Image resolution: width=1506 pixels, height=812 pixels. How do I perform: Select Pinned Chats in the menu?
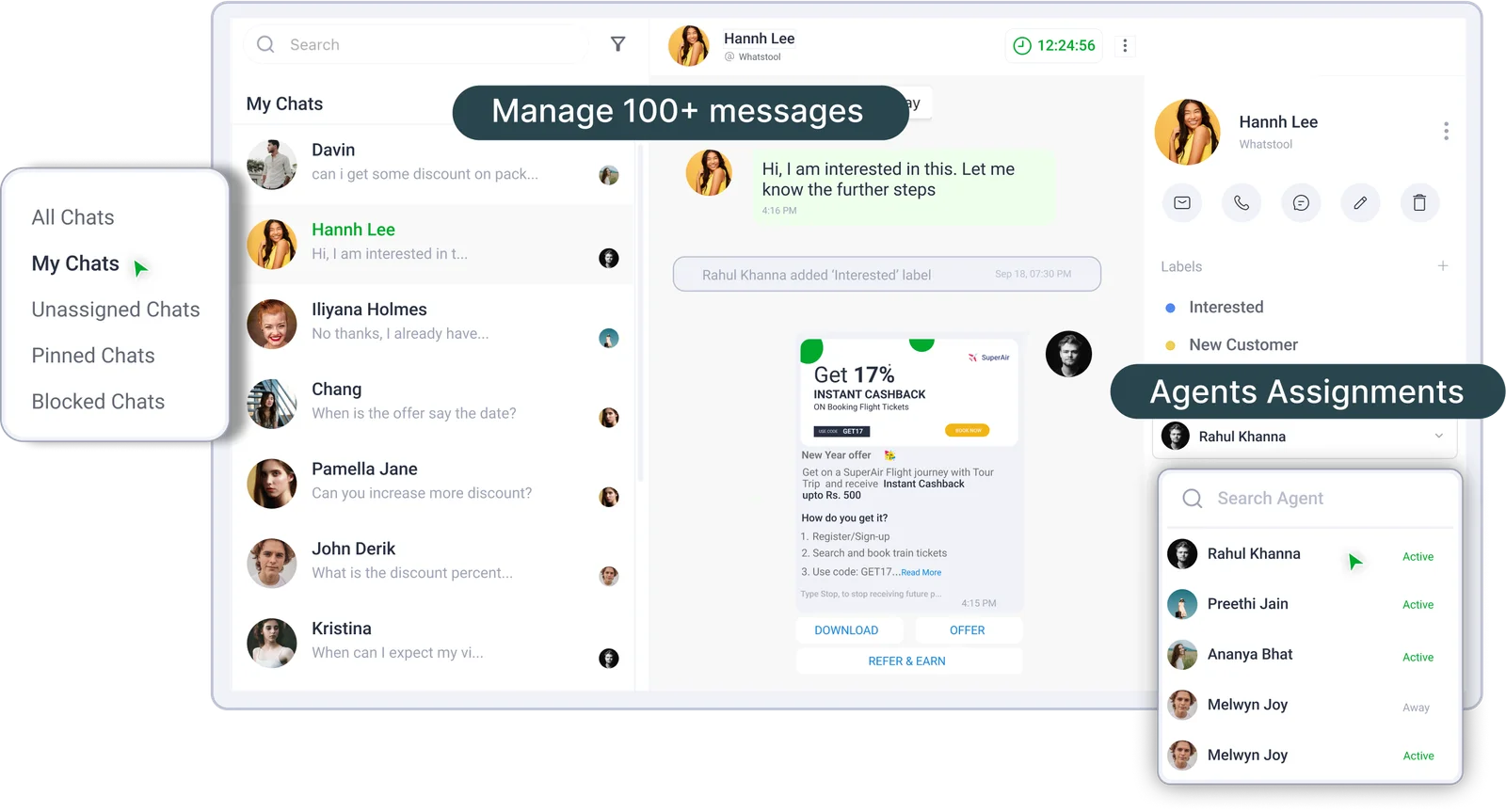[x=93, y=356]
